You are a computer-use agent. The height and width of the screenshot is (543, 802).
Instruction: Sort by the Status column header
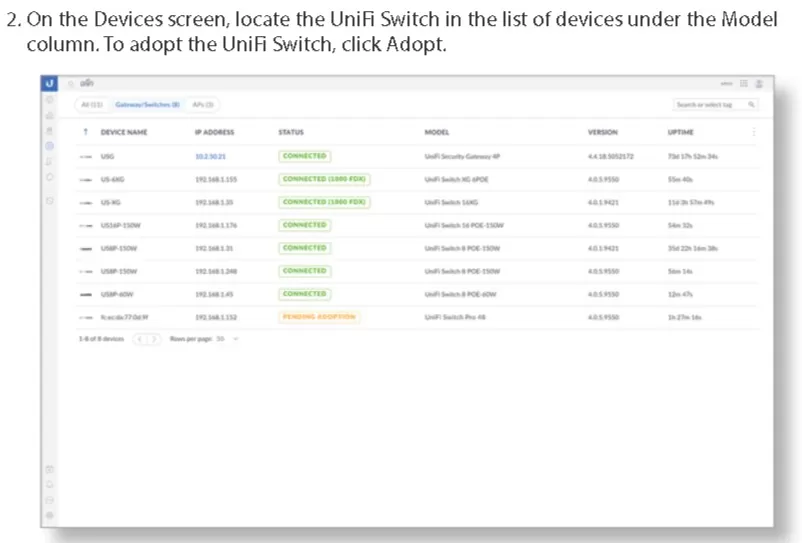(x=291, y=132)
